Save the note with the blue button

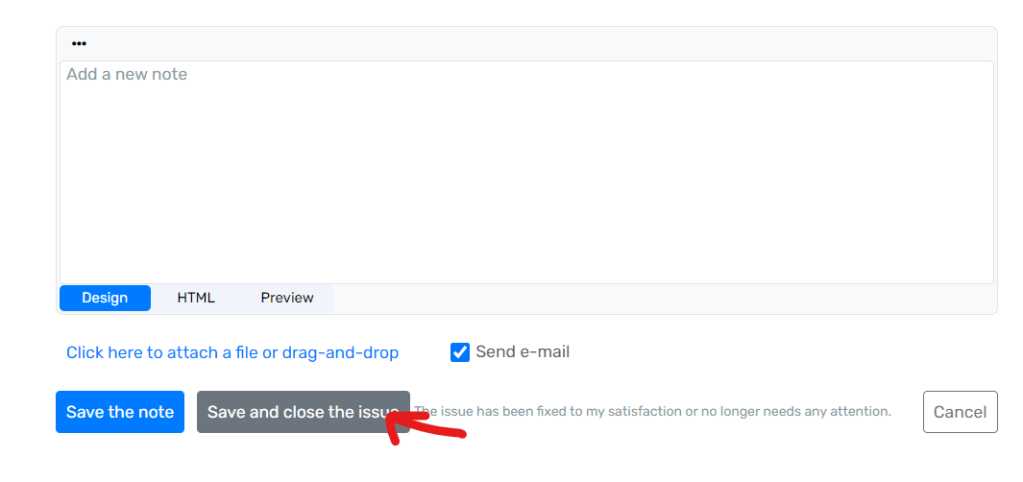click(x=120, y=412)
